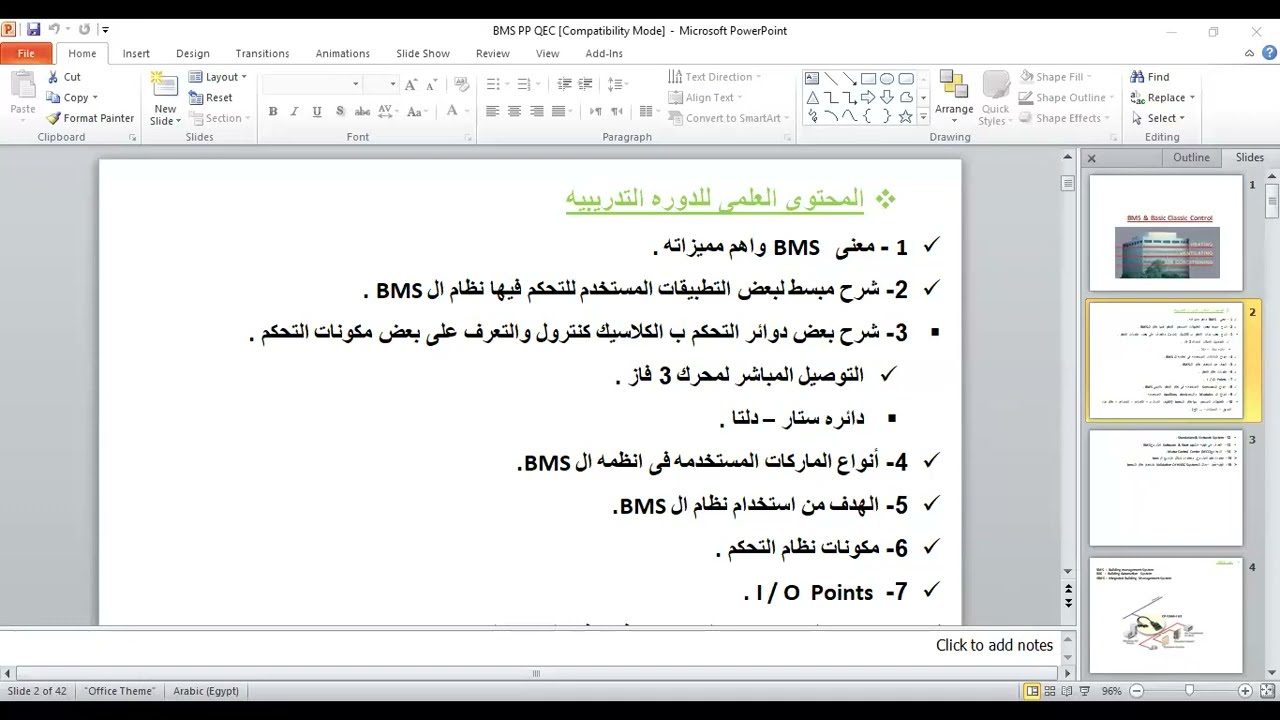Select the Oval shape in gallery

887,78
